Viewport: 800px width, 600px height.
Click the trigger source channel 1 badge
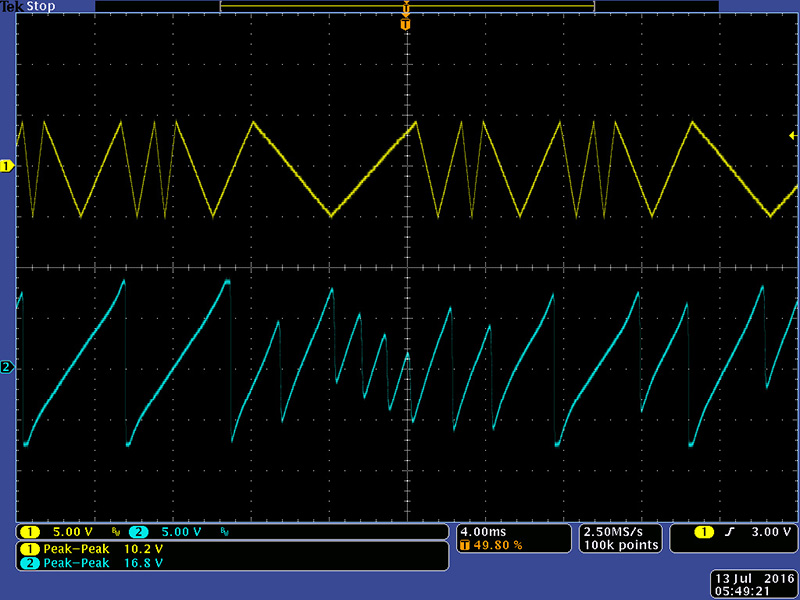[704, 532]
